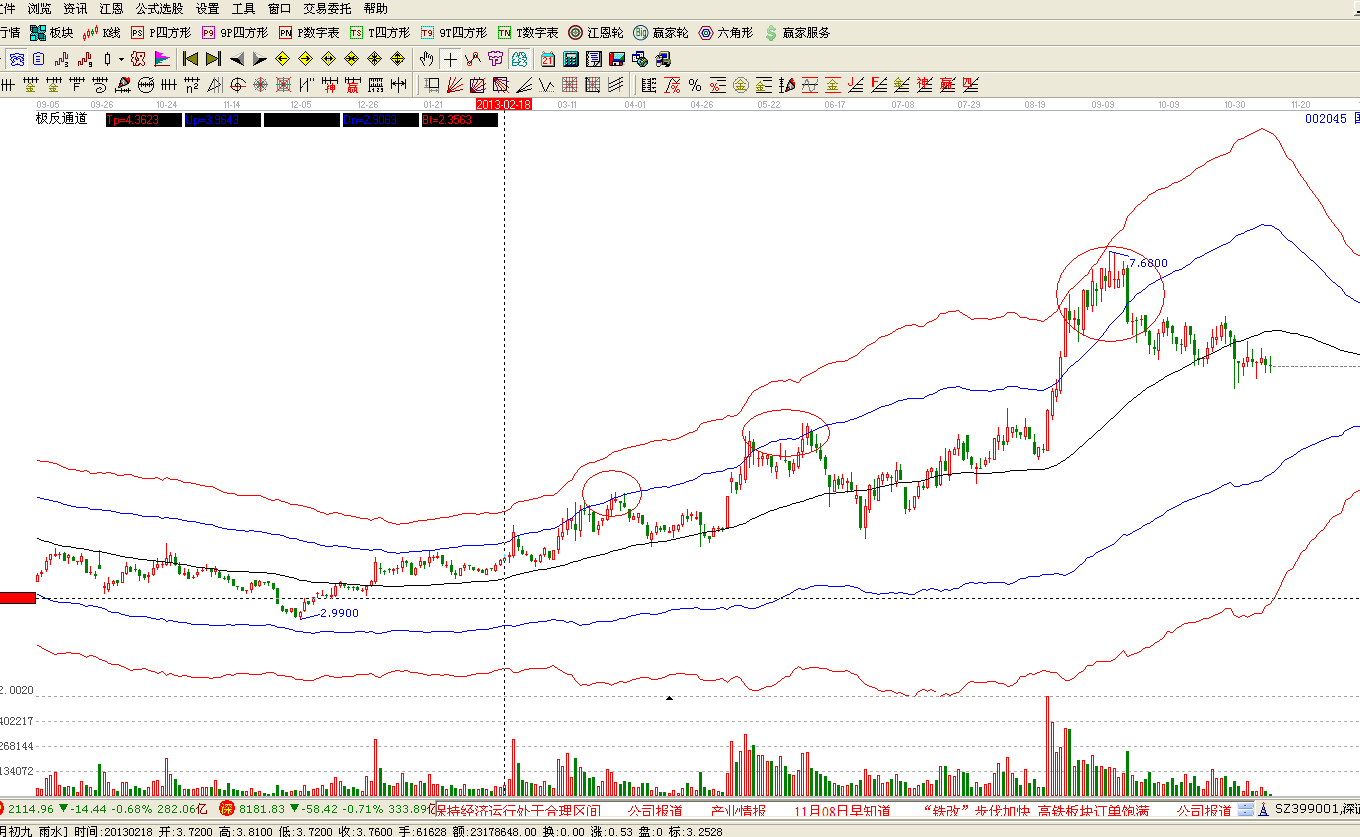1360x837 pixels.
Task: Toggle the crosshair cursor mode
Action: 451,59
